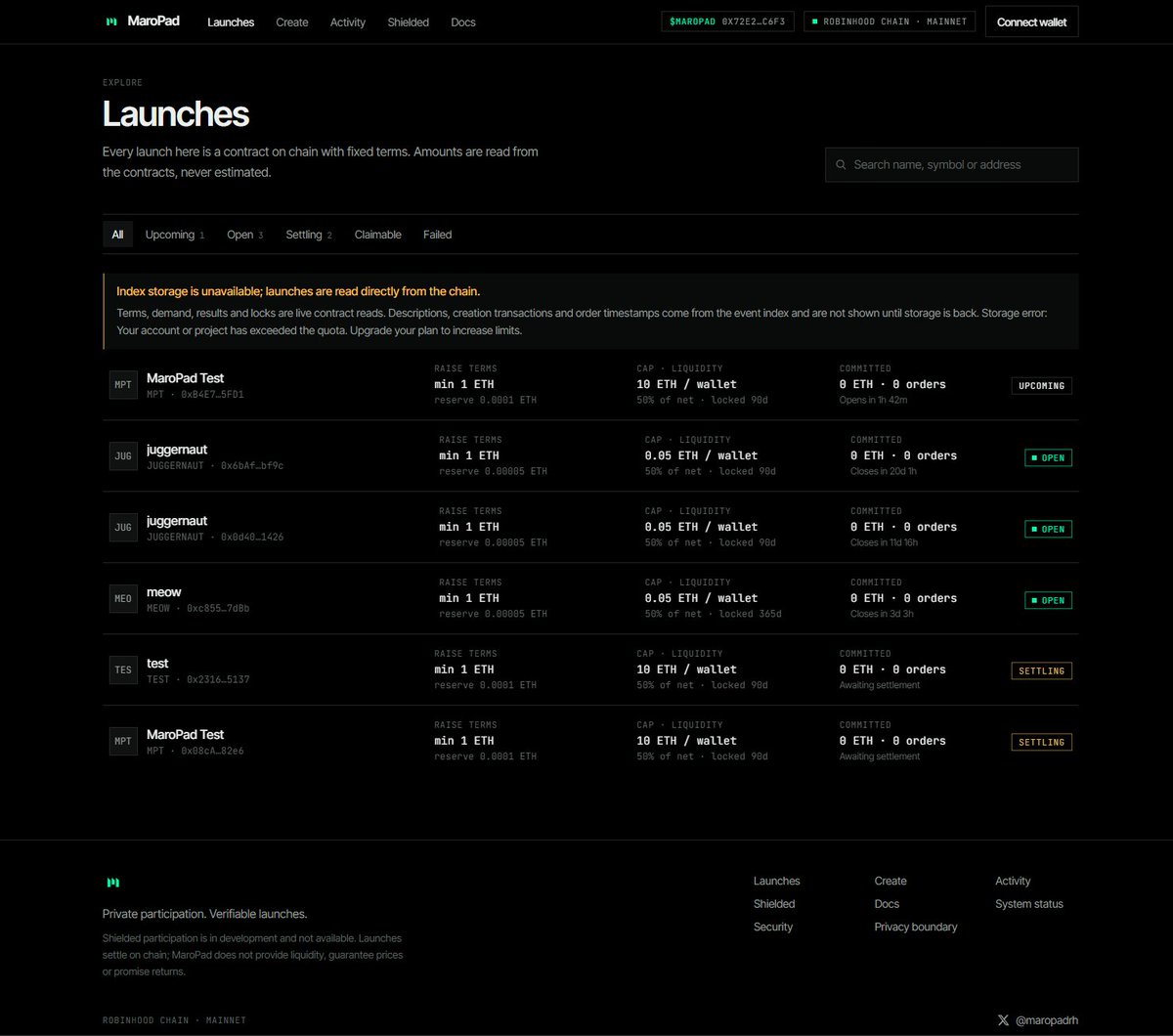Click footer Launches link

777,882
